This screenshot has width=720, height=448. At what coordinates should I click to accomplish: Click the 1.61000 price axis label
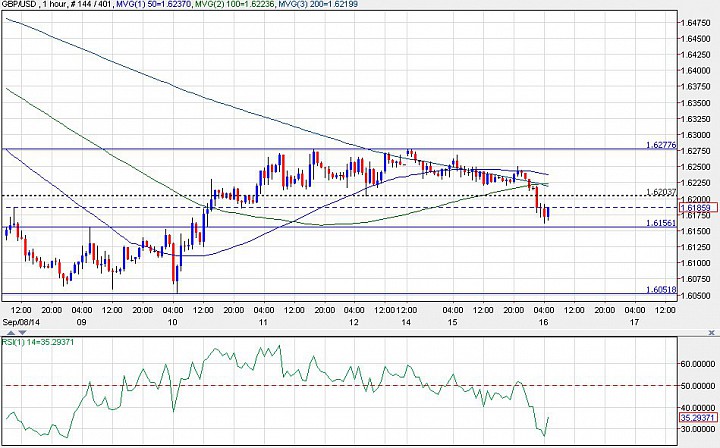696,263
